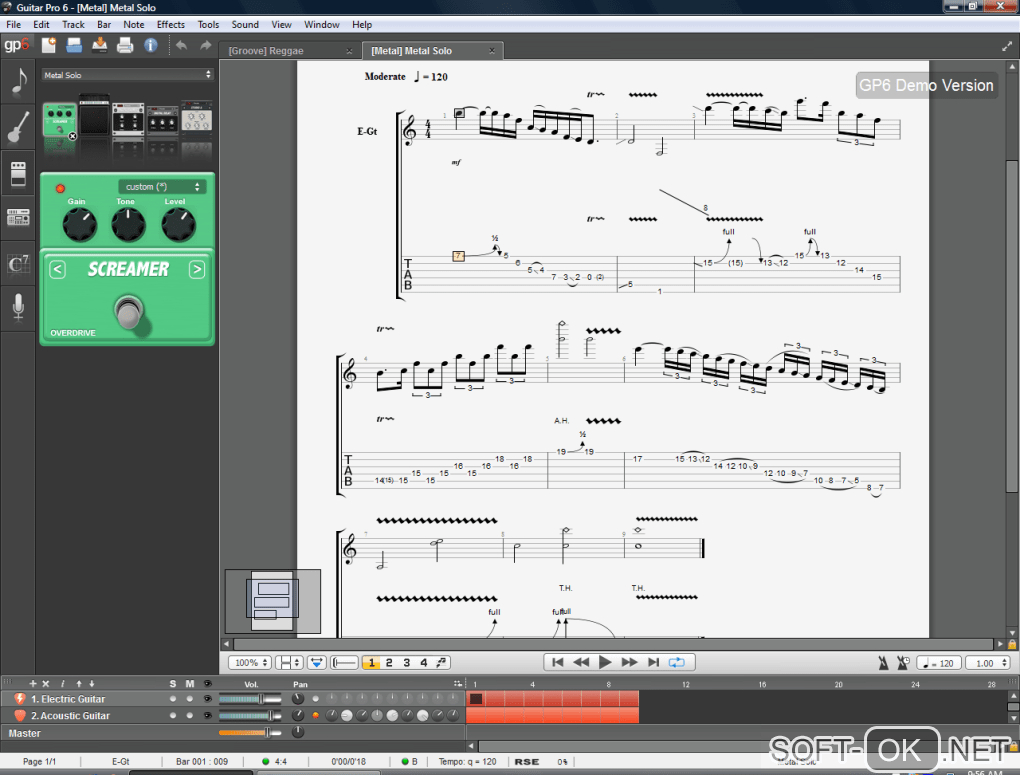The image size is (1020, 775).
Task: Undo the last action with the left arrow
Action: [181, 45]
